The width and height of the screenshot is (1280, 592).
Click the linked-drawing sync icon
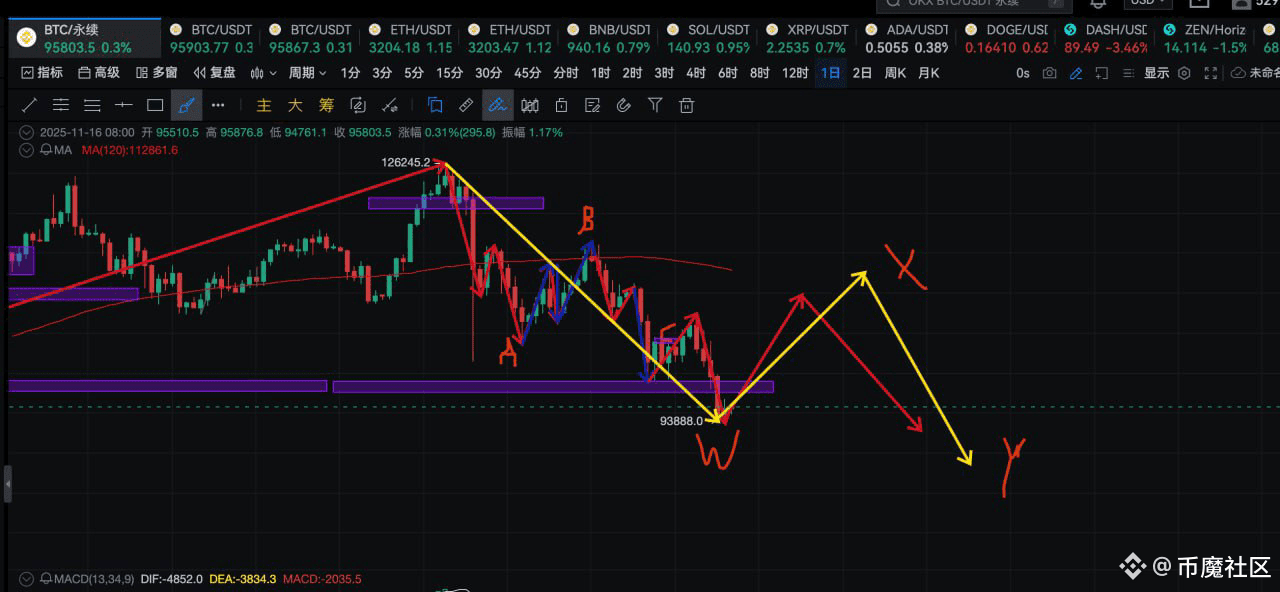pos(358,105)
